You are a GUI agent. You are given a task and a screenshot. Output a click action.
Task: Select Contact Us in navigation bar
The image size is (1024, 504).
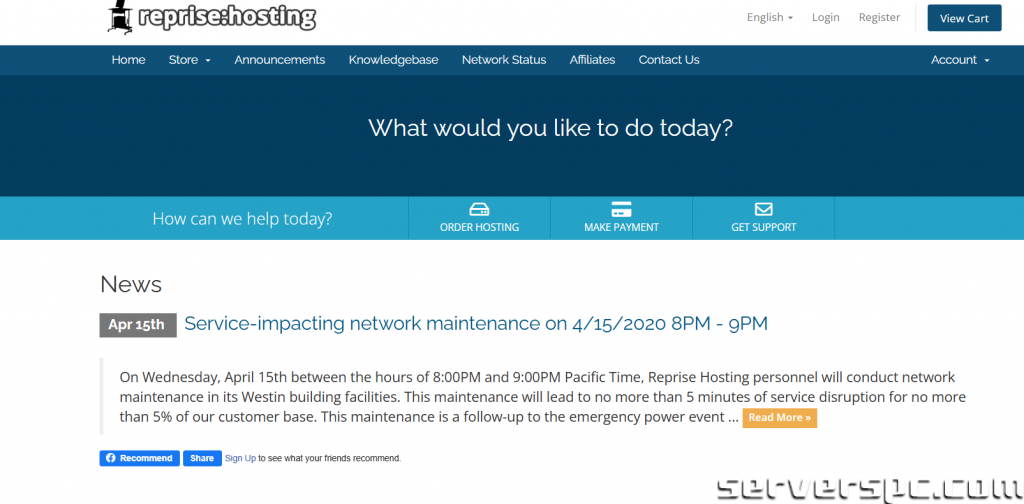tap(669, 60)
